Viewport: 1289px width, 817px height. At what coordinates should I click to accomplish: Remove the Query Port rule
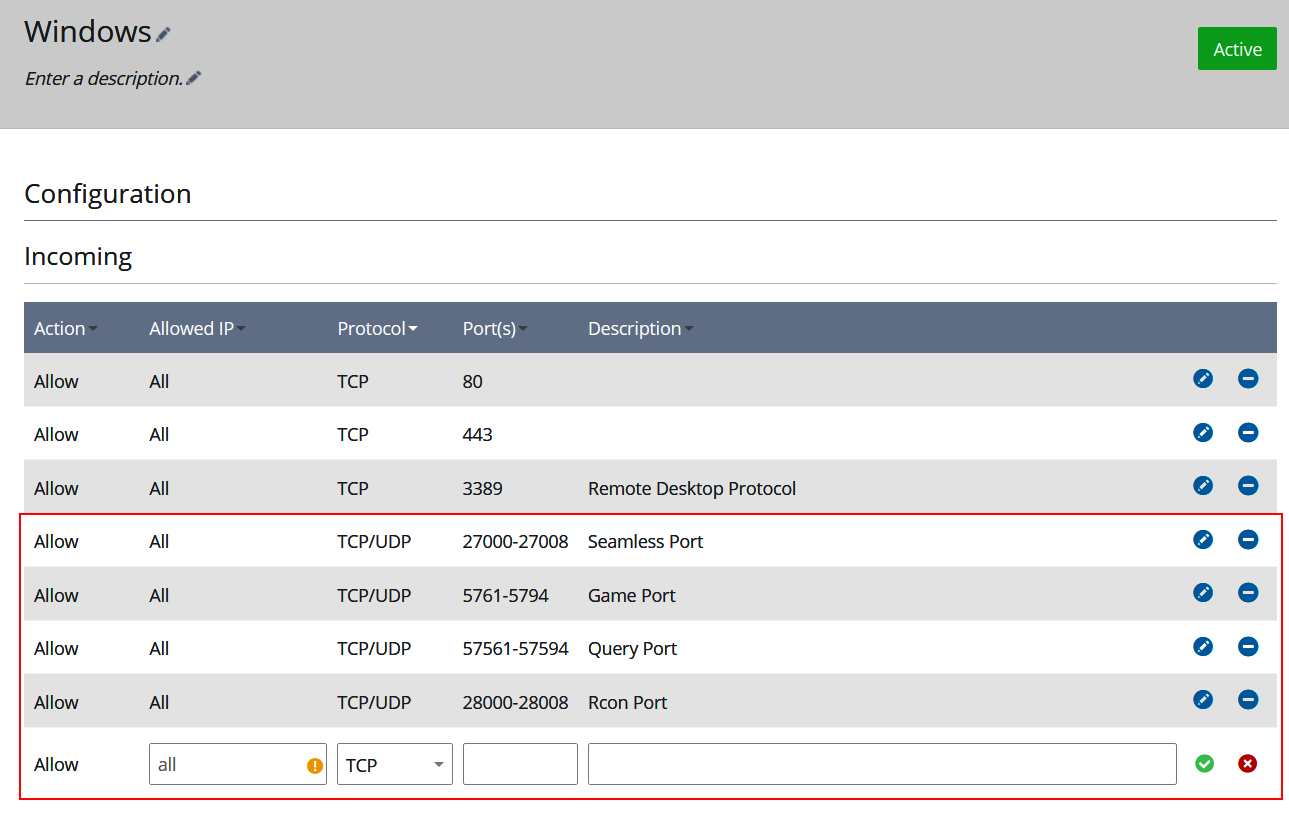click(1248, 646)
